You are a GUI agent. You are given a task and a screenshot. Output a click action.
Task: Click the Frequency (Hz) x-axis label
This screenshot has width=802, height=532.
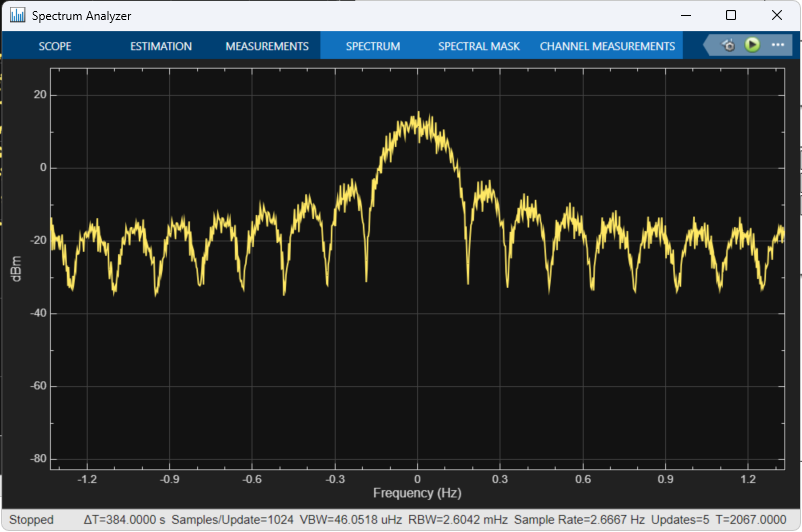click(417, 493)
